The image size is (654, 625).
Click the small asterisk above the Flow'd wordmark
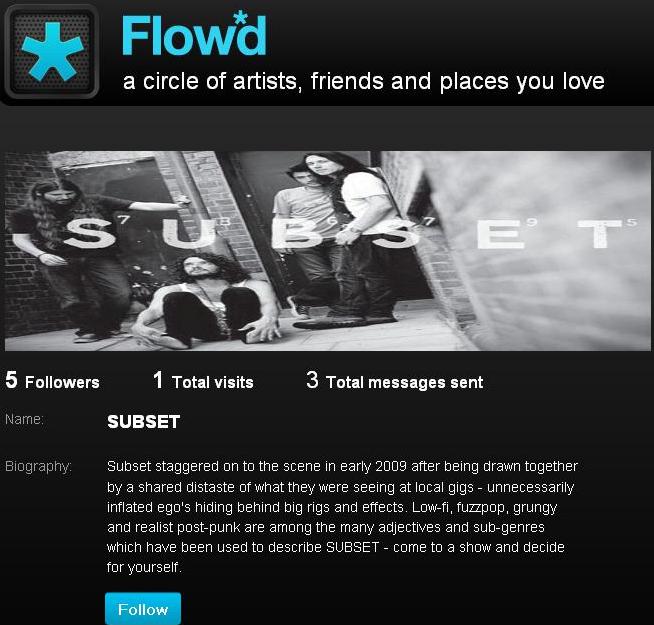pyautogui.click(x=241, y=17)
